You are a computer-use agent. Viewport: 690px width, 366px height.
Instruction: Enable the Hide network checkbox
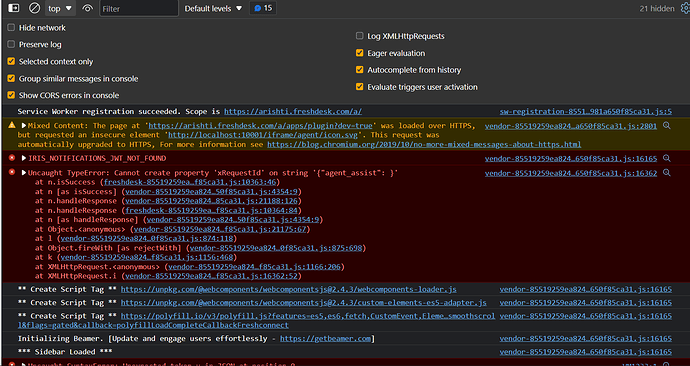click(x=11, y=27)
